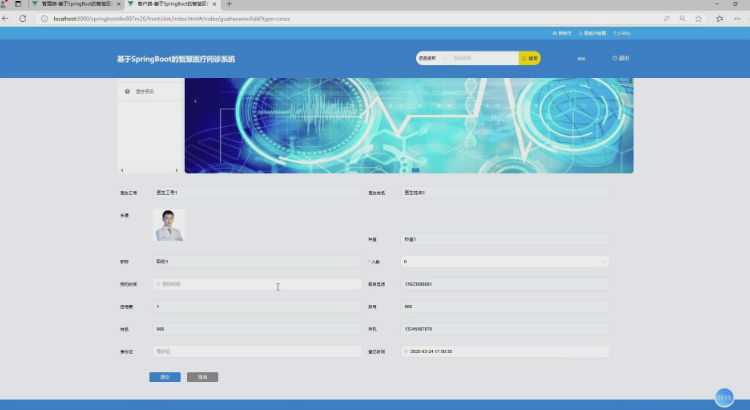Click the 职称 input field
750x410 pixels.
point(257,262)
